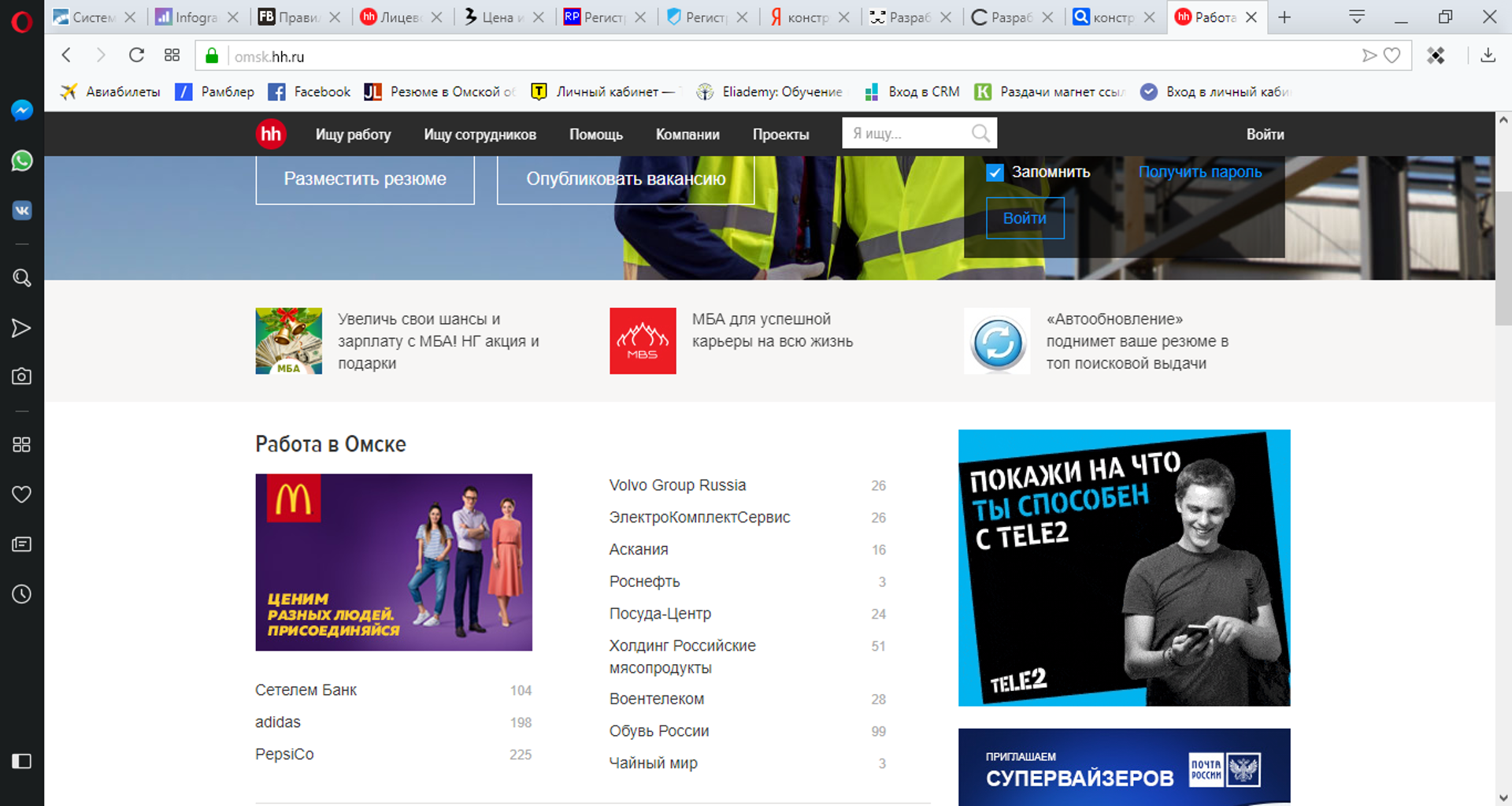1512x806 pixels.
Task: Open VK in Opera sidebar
Action: [x=22, y=210]
